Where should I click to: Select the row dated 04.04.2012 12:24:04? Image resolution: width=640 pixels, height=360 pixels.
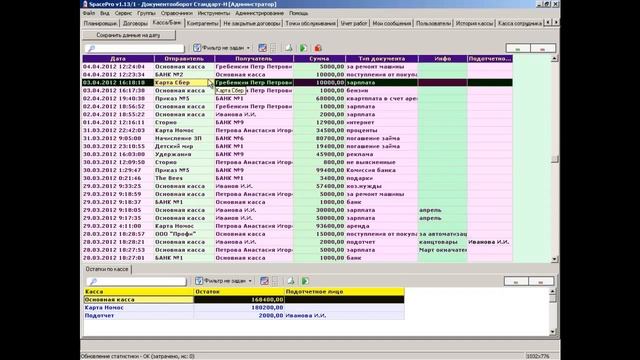298,67
